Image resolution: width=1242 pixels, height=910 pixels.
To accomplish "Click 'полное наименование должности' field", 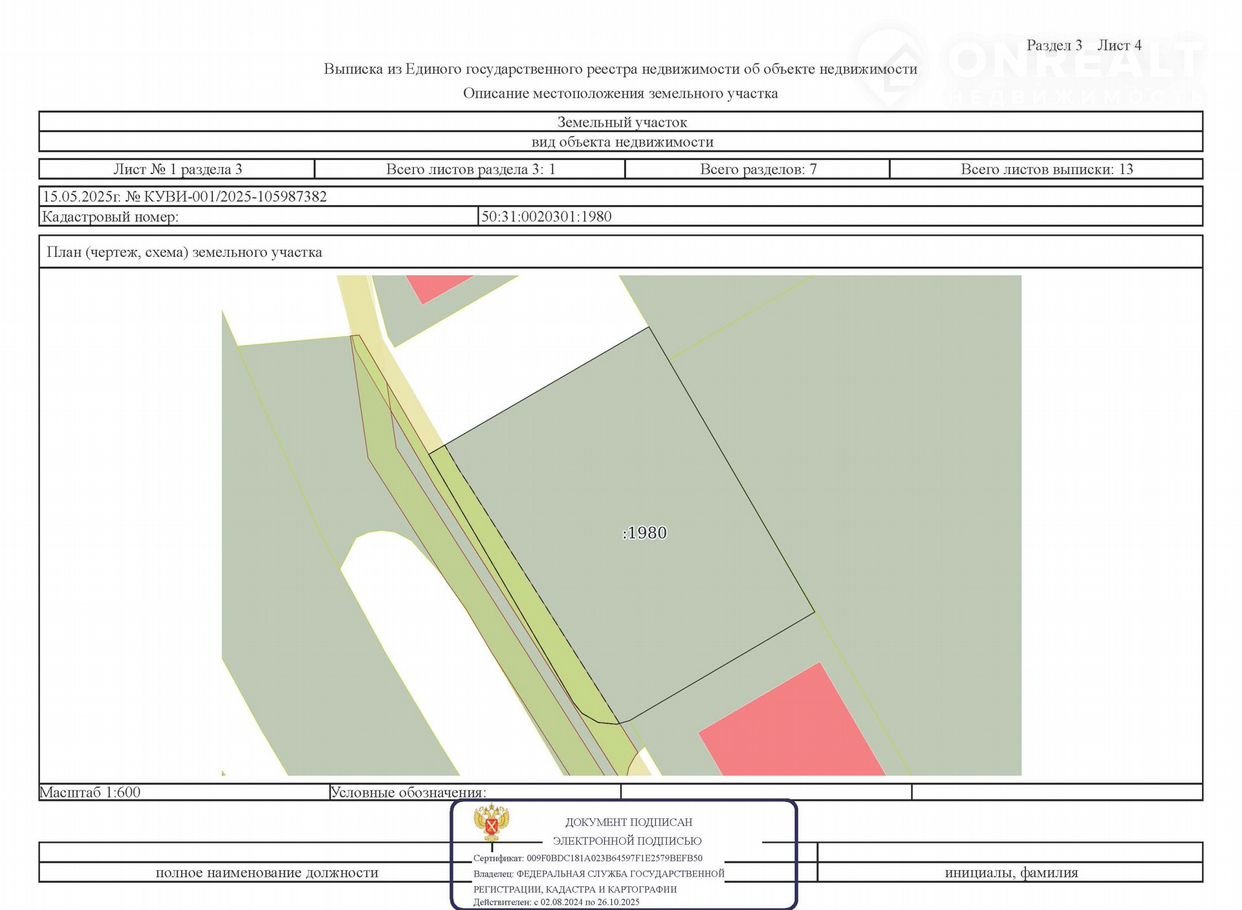I will [x=266, y=872].
